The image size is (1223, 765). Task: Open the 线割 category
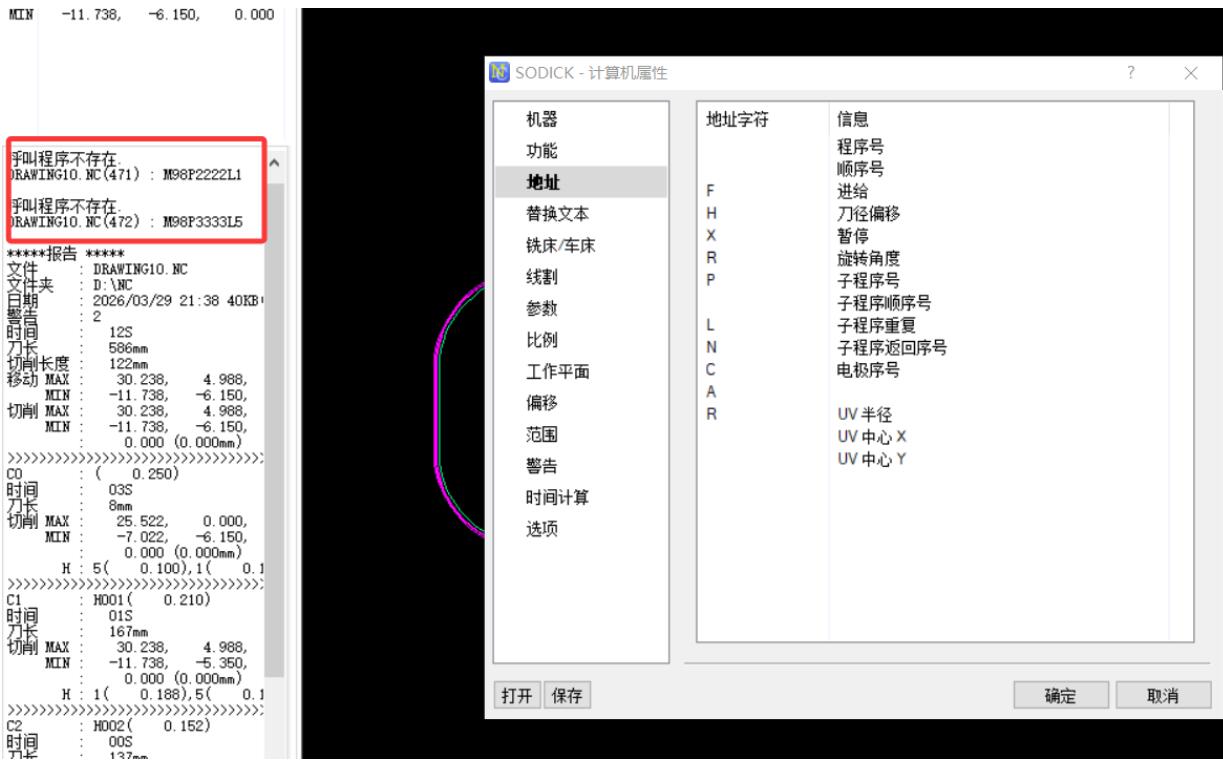tap(542, 277)
